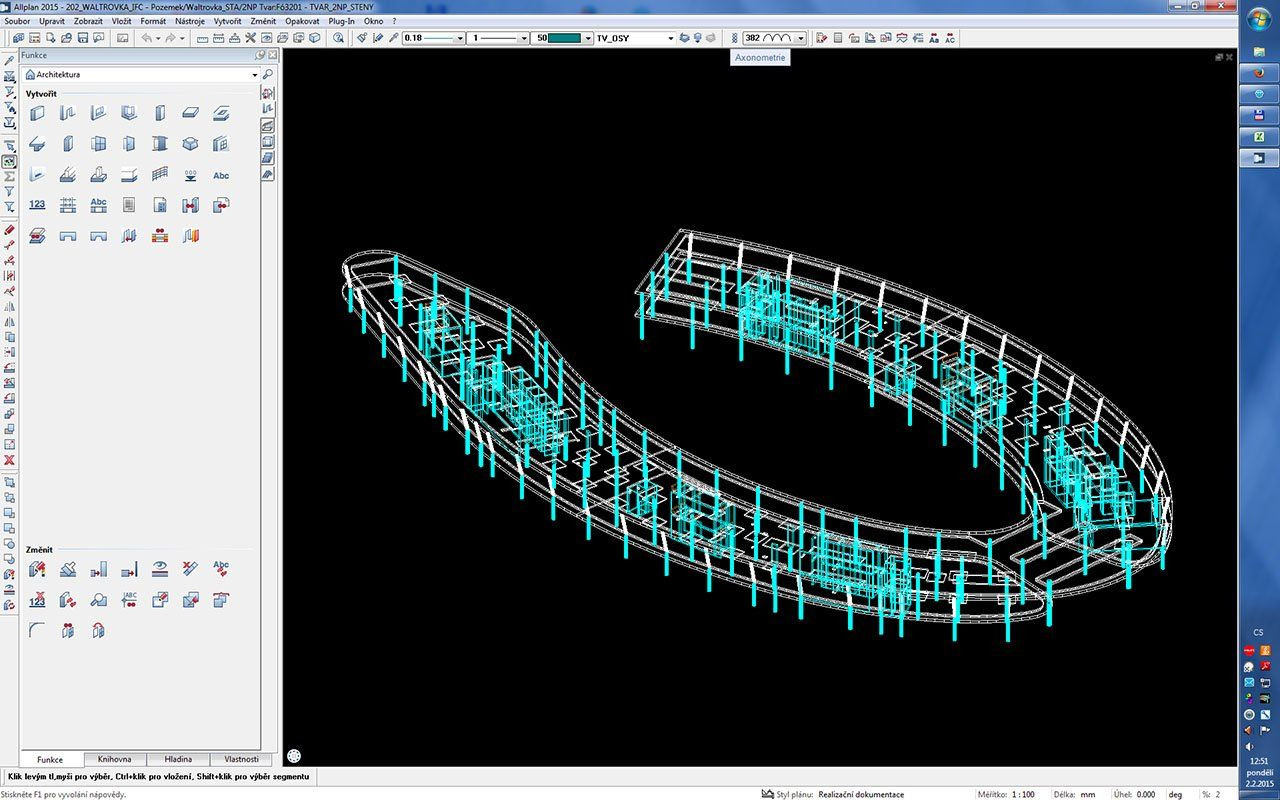Image resolution: width=1280 pixels, height=800 pixels.
Task: Open the Zobrazit menu
Action: pyautogui.click(x=89, y=21)
